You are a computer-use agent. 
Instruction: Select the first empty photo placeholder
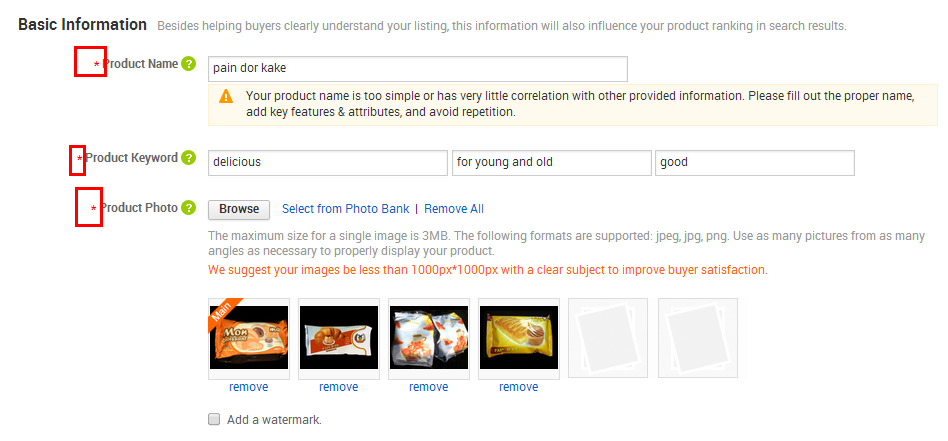(x=608, y=338)
